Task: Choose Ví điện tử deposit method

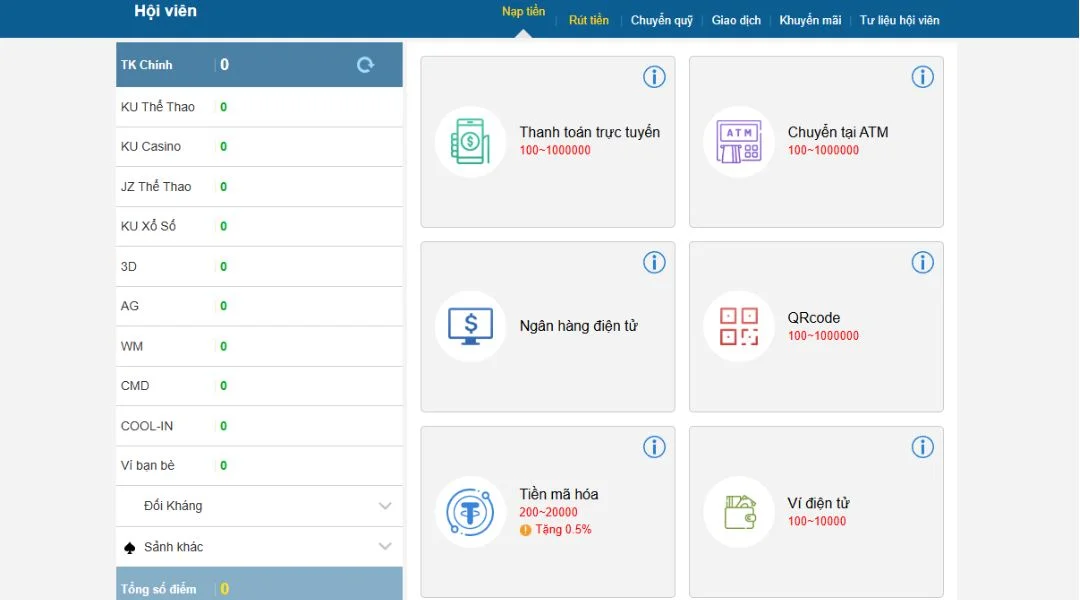Action: coord(816,512)
